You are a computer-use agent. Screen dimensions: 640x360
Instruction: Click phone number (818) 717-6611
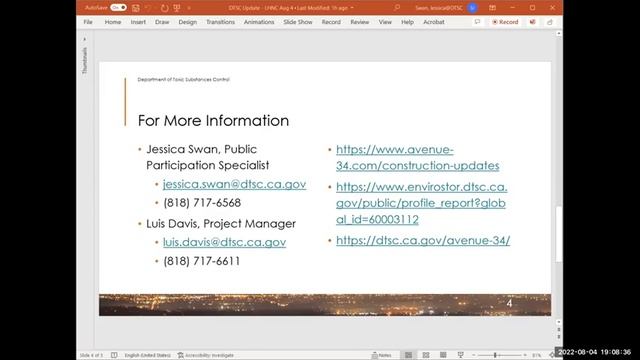202,261
